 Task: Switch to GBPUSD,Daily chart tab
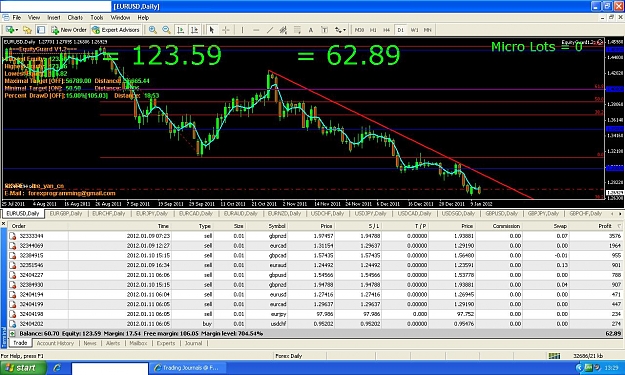[x=502, y=214]
